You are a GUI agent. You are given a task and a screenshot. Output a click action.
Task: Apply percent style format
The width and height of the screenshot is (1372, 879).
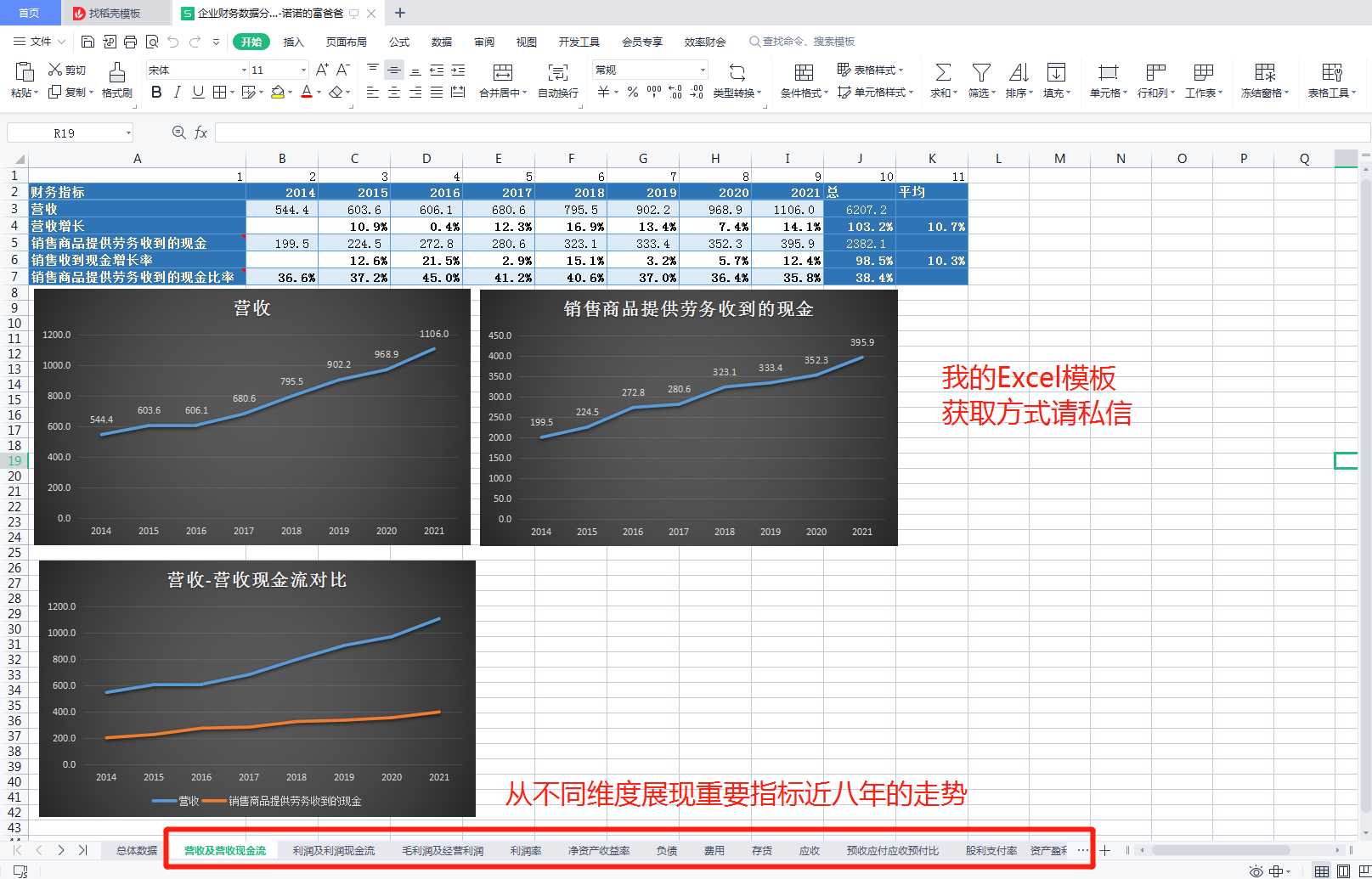[x=633, y=92]
